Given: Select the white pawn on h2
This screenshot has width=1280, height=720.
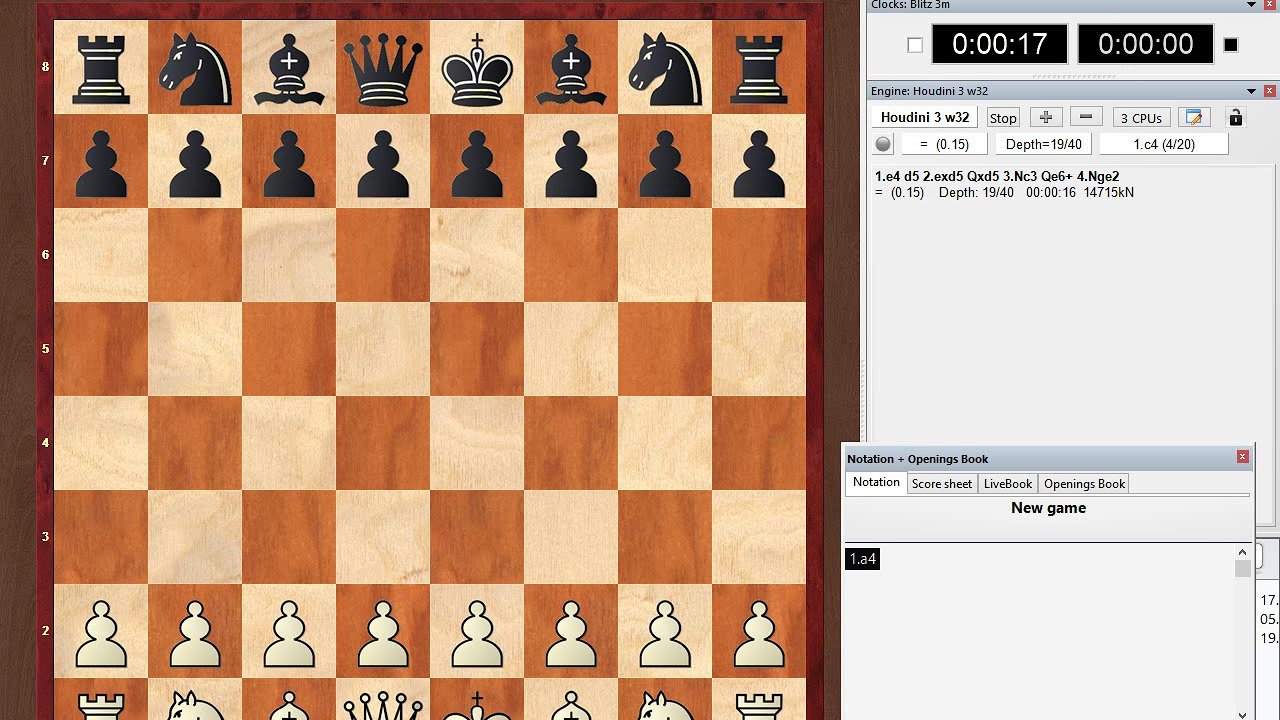Looking at the screenshot, I should point(759,633).
